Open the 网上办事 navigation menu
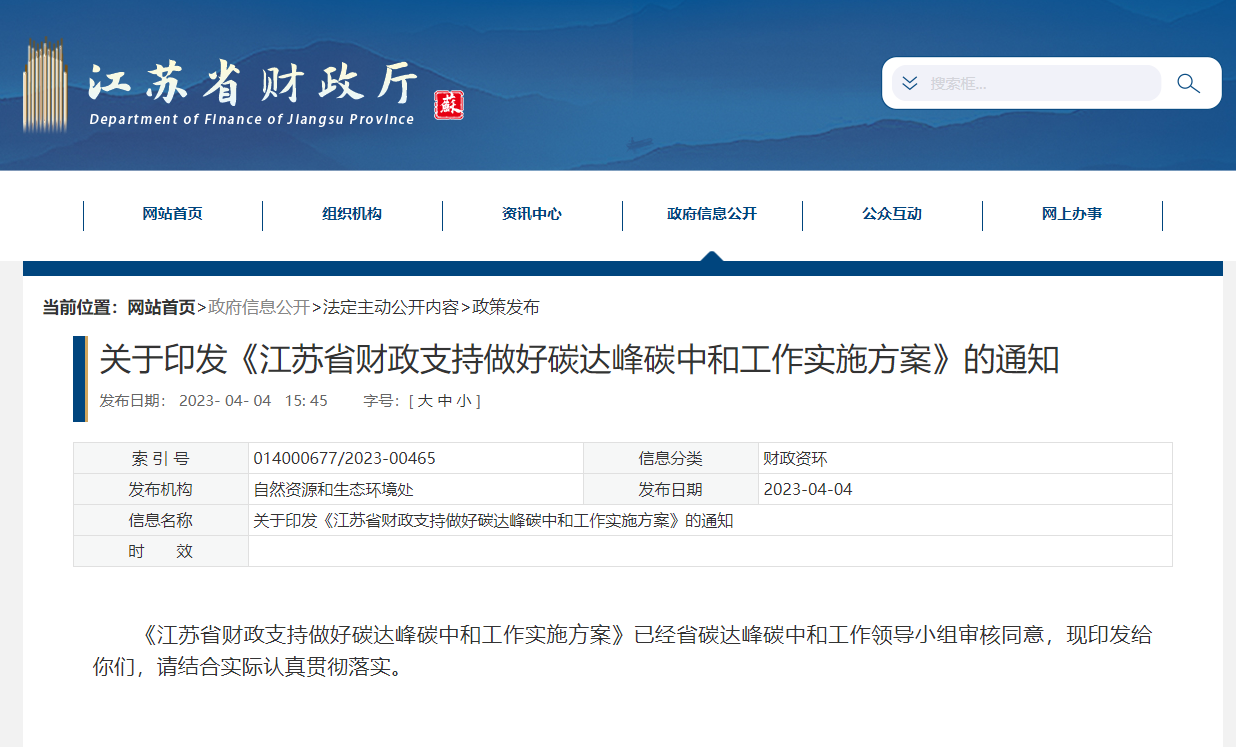The height and width of the screenshot is (747, 1236). pos(1072,213)
